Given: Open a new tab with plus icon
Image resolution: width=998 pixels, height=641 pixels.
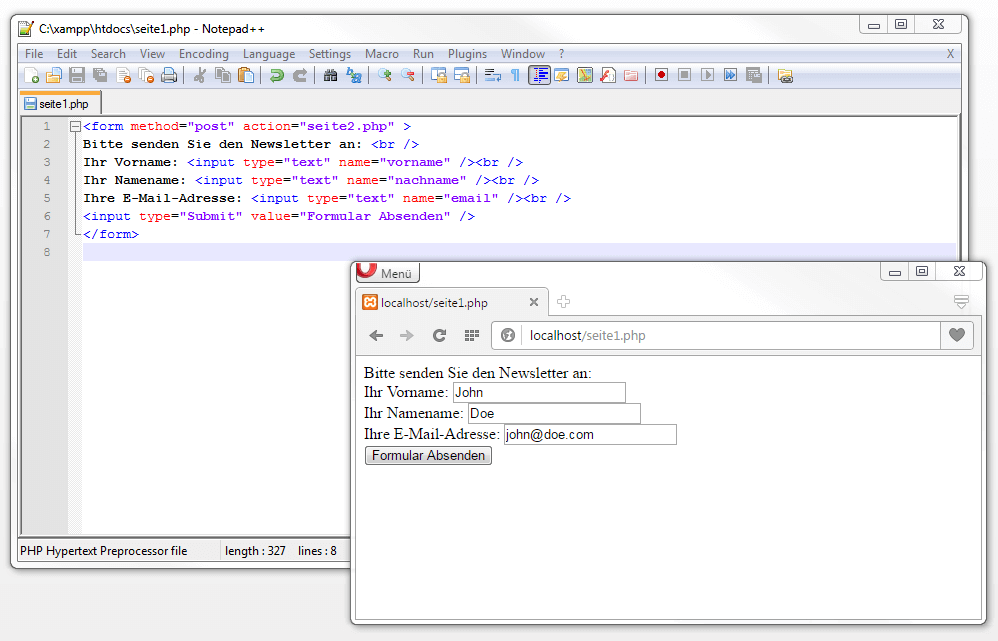Looking at the screenshot, I should click(x=563, y=302).
